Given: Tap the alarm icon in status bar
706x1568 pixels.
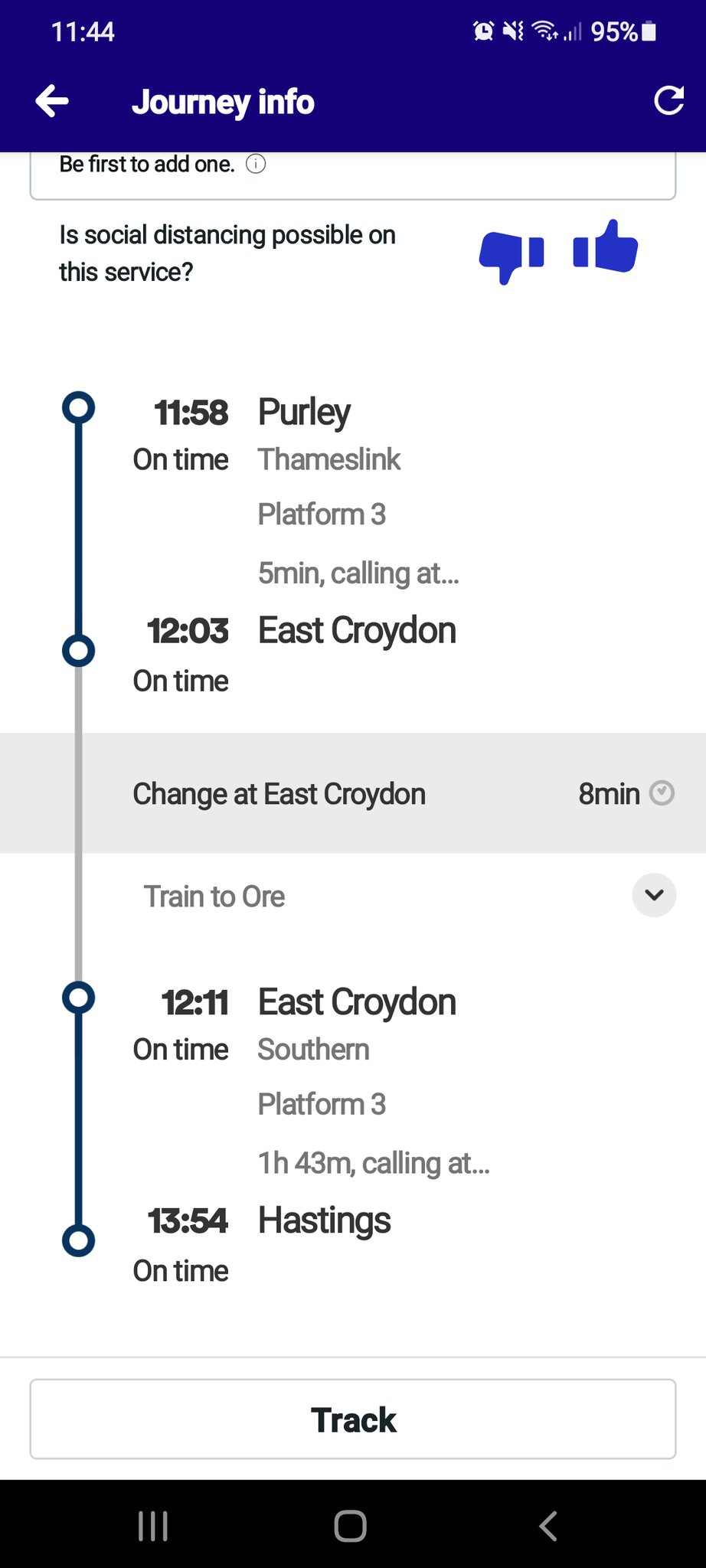Looking at the screenshot, I should click(x=483, y=31).
